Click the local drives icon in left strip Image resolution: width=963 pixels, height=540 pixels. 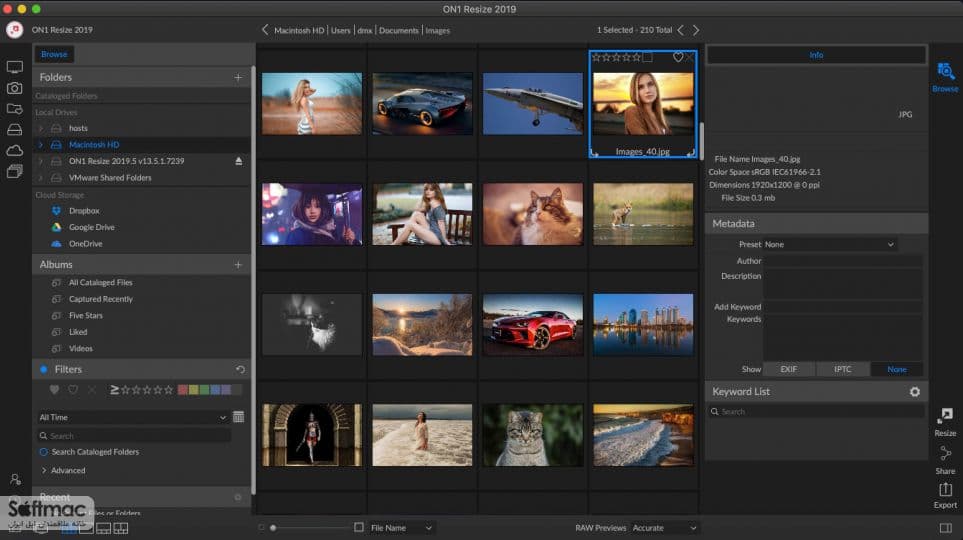coord(15,130)
